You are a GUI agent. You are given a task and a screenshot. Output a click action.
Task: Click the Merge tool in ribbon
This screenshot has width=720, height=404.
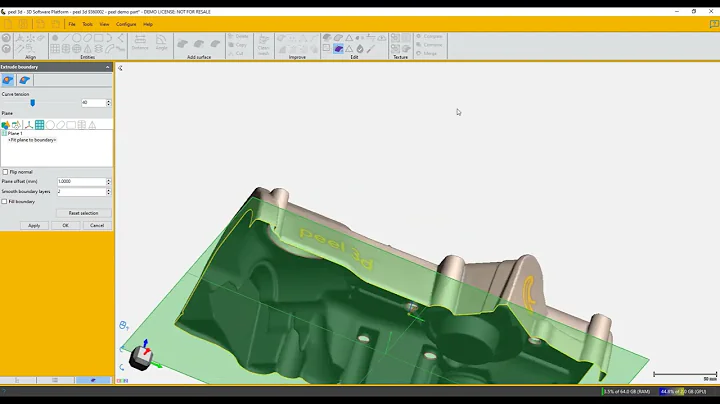pyautogui.click(x=427, y=54)
